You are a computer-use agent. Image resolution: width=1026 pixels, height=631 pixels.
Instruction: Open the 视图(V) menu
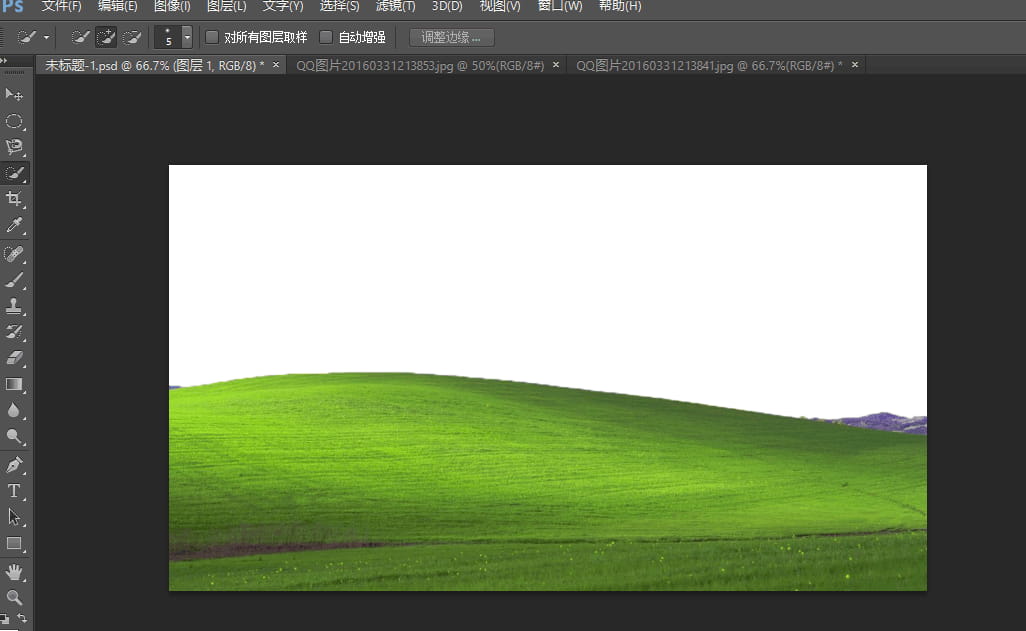(500, 7)
